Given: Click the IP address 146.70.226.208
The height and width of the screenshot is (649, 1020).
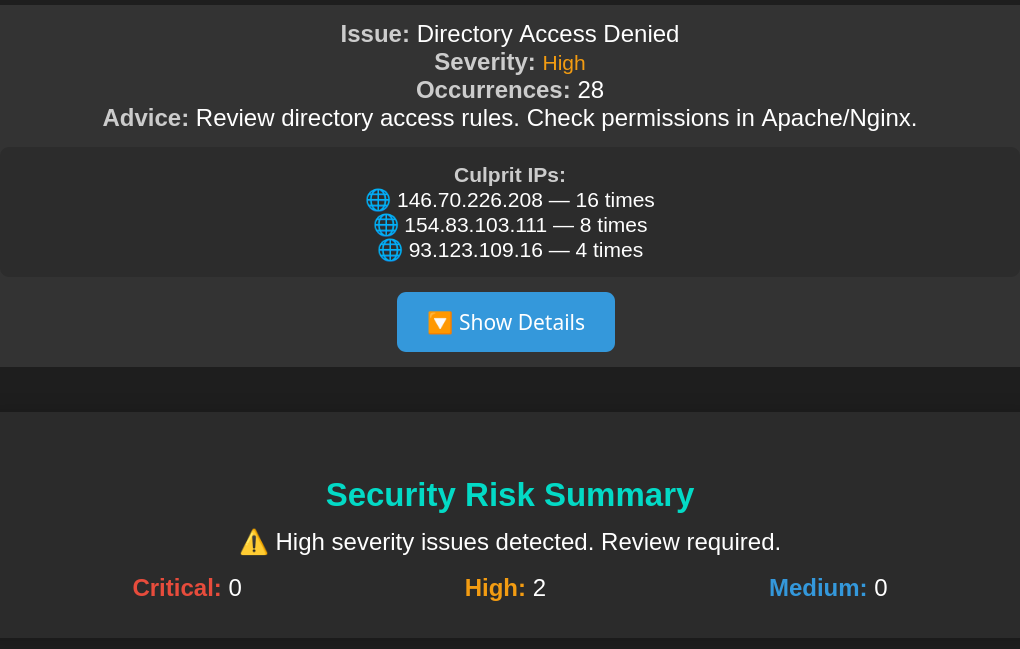Looking at the screenshot, I should click(470, 200).
